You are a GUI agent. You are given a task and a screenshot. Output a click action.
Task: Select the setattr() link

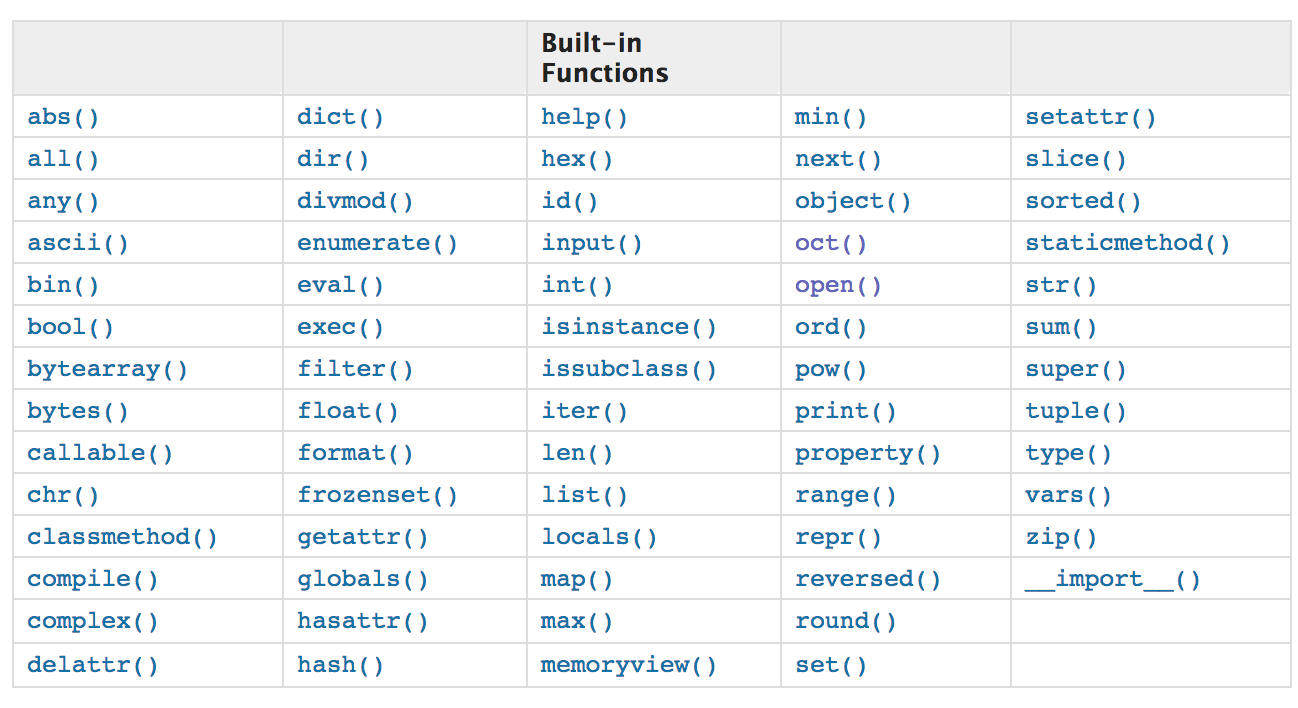tap(1090, 118)
